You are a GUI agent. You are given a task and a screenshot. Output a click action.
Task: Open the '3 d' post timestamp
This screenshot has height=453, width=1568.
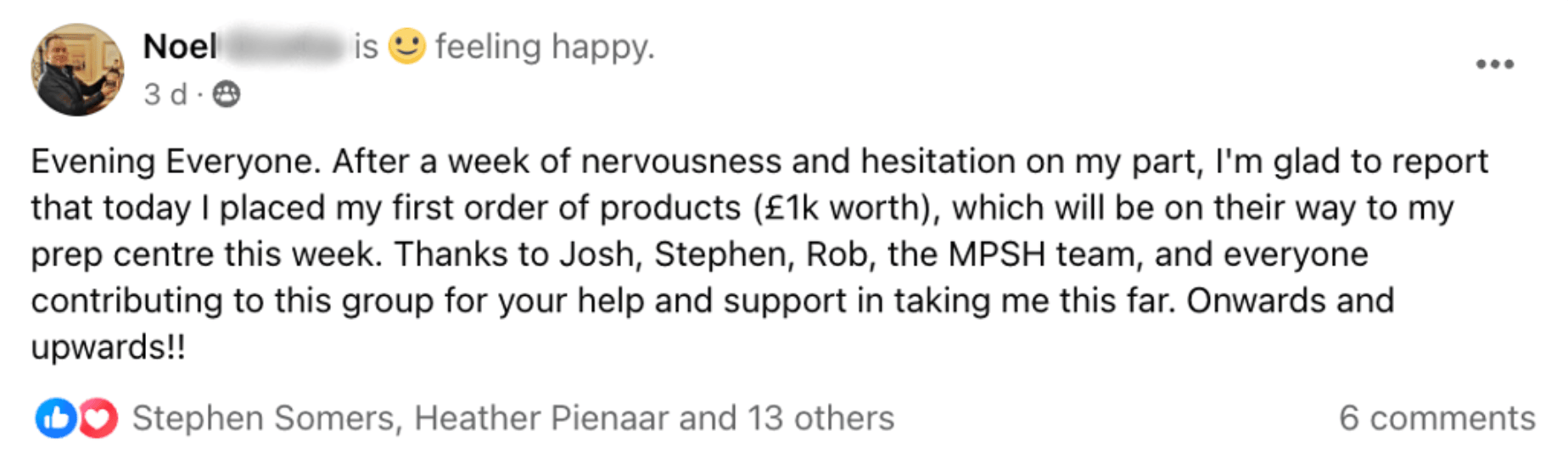165,94
